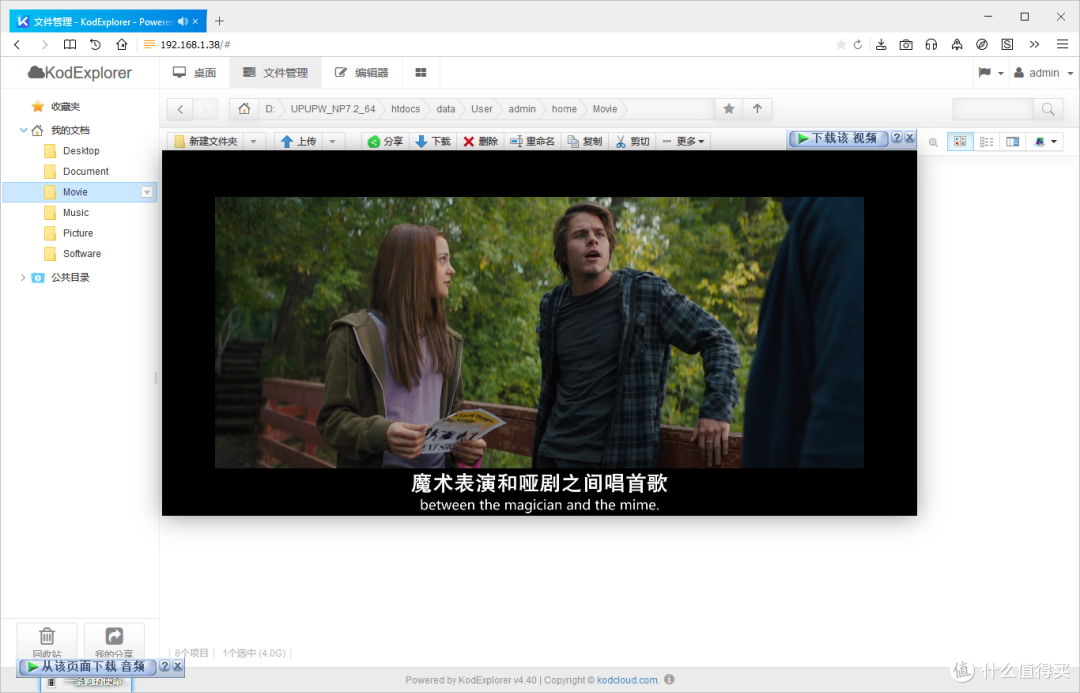The height and width of the screenshot is (693, 1080).
Task: Go up to parent folder
Action: (757, 109)
